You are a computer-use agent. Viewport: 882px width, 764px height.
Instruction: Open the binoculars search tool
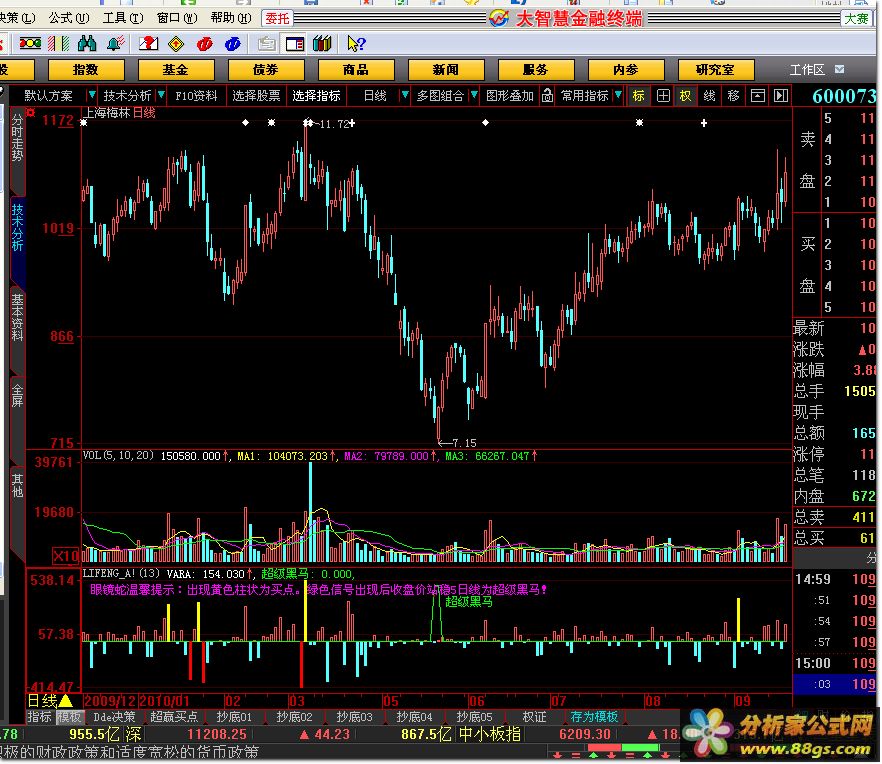pos(87,43)
